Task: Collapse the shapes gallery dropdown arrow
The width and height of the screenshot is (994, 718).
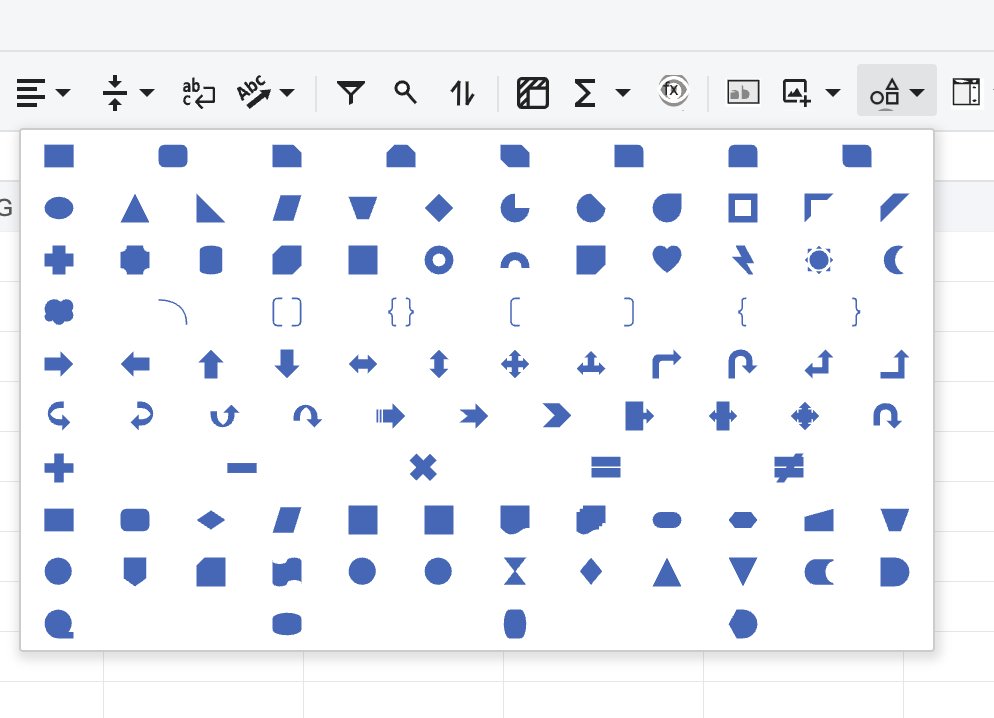Action: click(x=917, y=93)
